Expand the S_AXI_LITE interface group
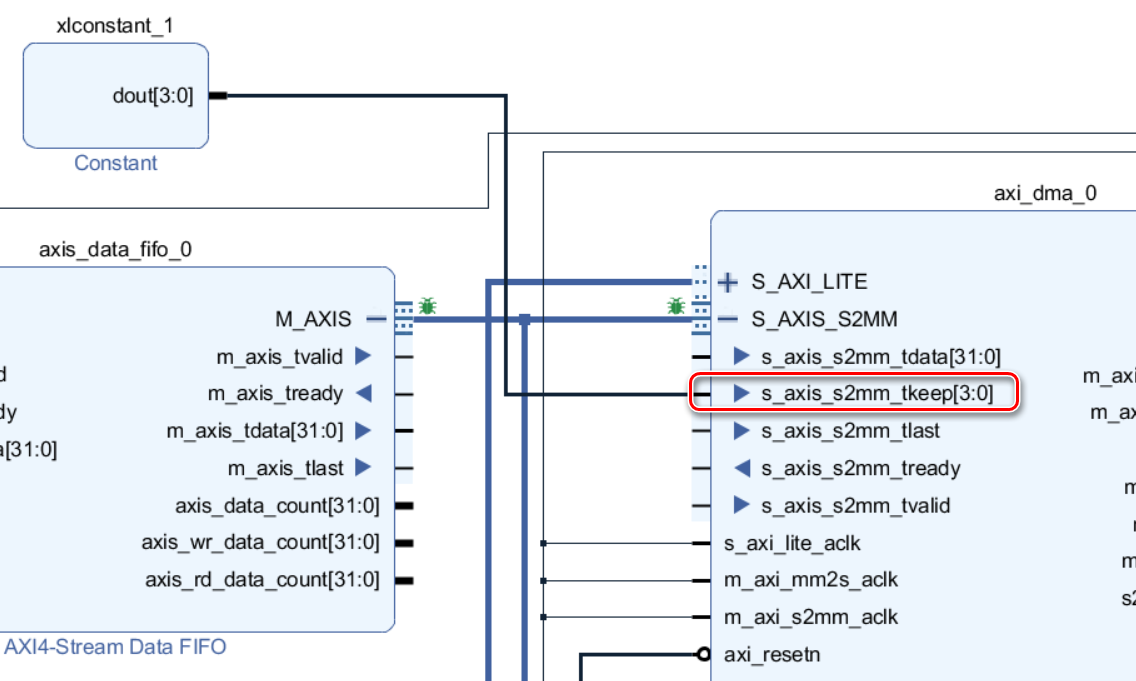Image resolution: width=1136 pixels, height=681 pixels. point(727,282)
